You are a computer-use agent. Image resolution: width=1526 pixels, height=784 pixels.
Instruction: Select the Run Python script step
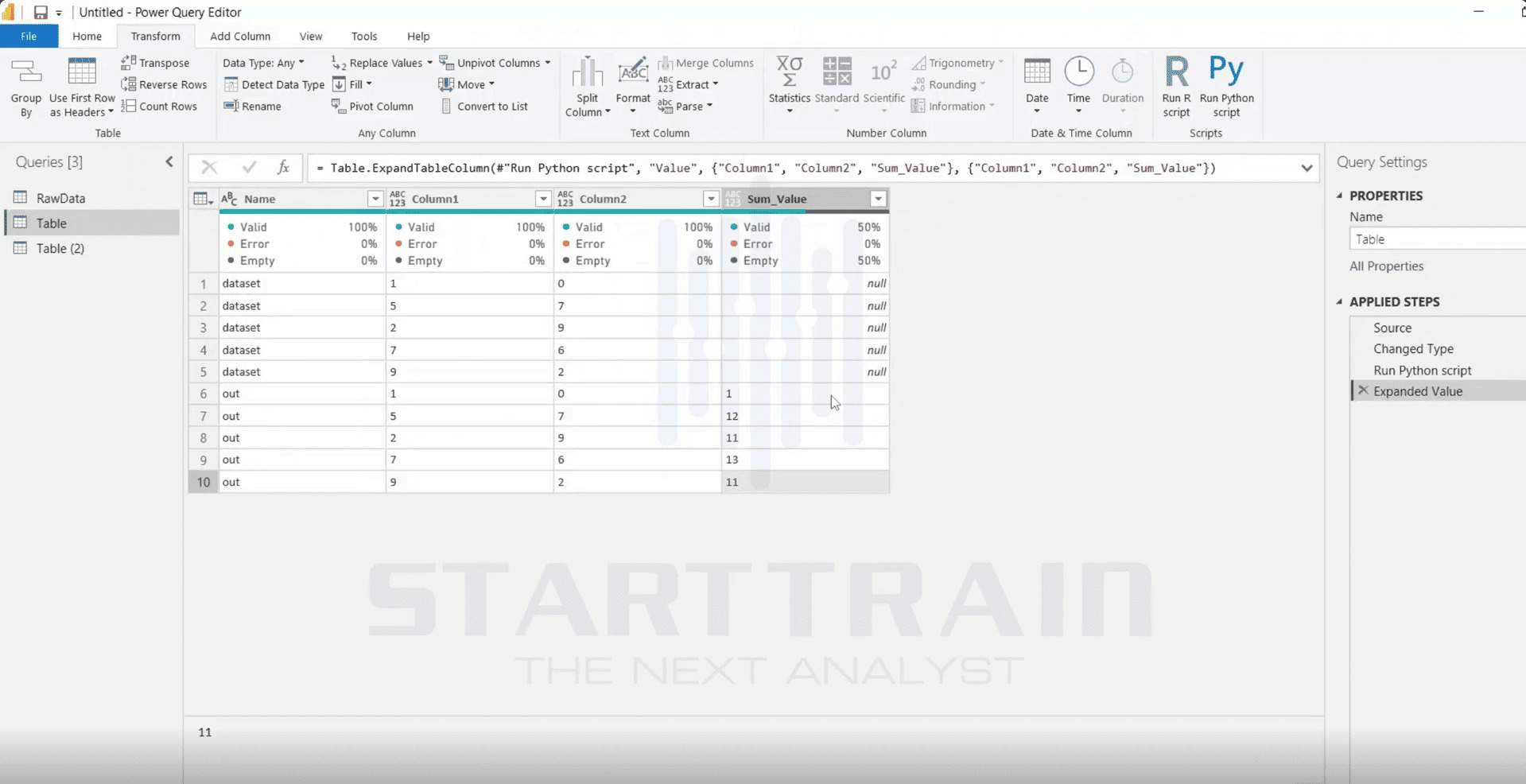click(x=1423, y=371)
